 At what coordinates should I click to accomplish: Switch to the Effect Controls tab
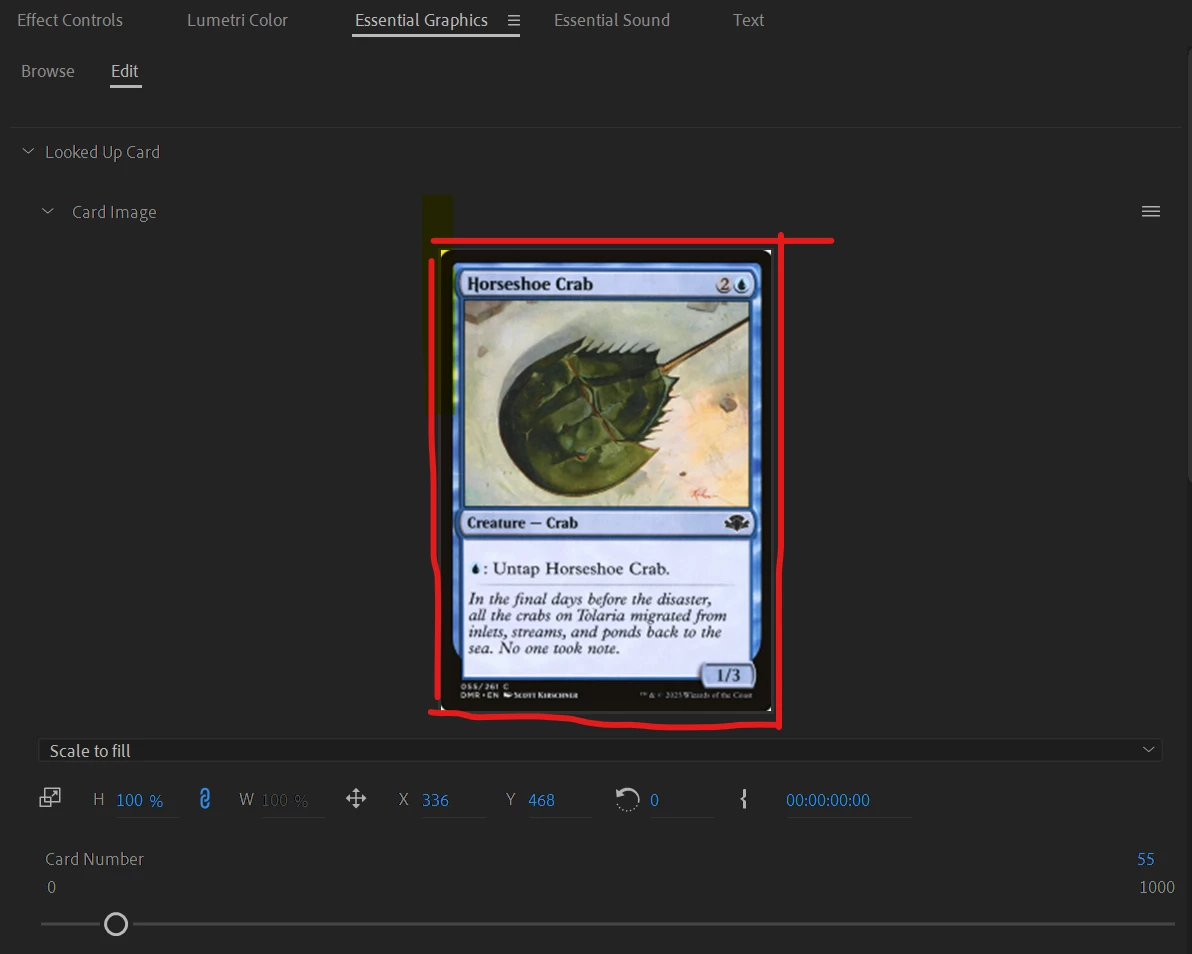pos(69,21)
